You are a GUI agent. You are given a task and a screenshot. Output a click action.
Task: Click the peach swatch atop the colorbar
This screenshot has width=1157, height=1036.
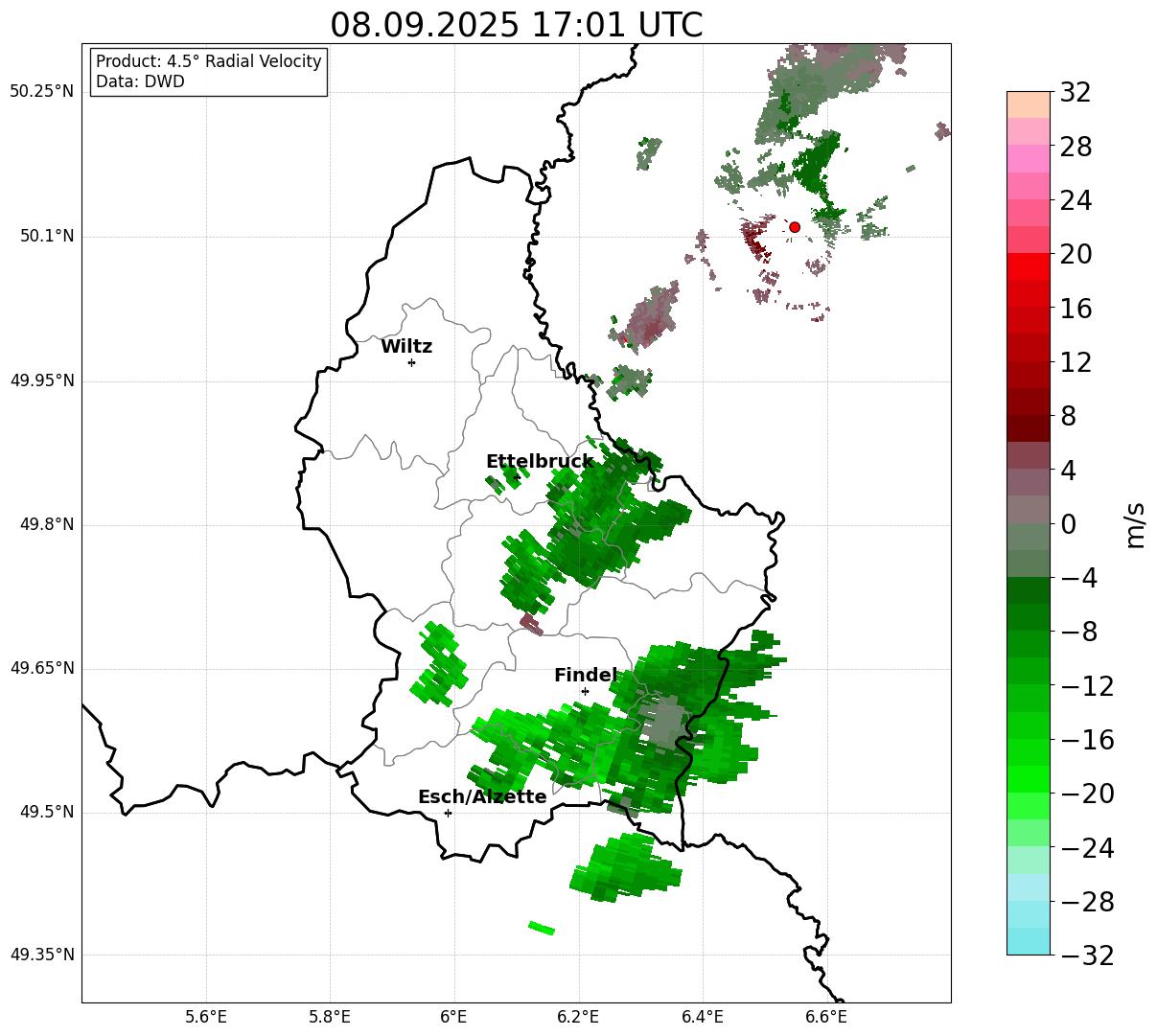1029,104
